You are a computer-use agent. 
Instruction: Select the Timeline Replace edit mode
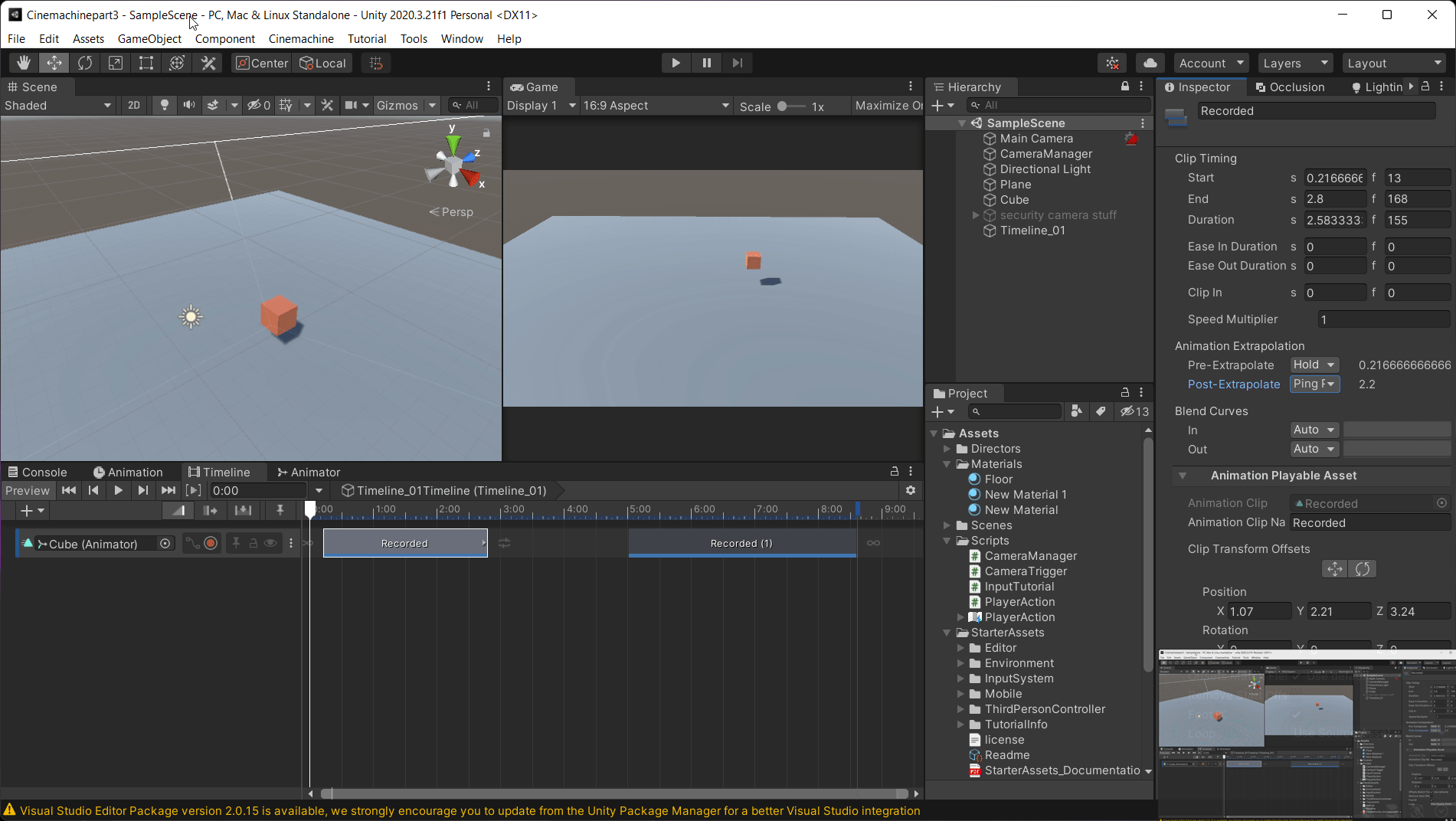[x=243, y=510]
